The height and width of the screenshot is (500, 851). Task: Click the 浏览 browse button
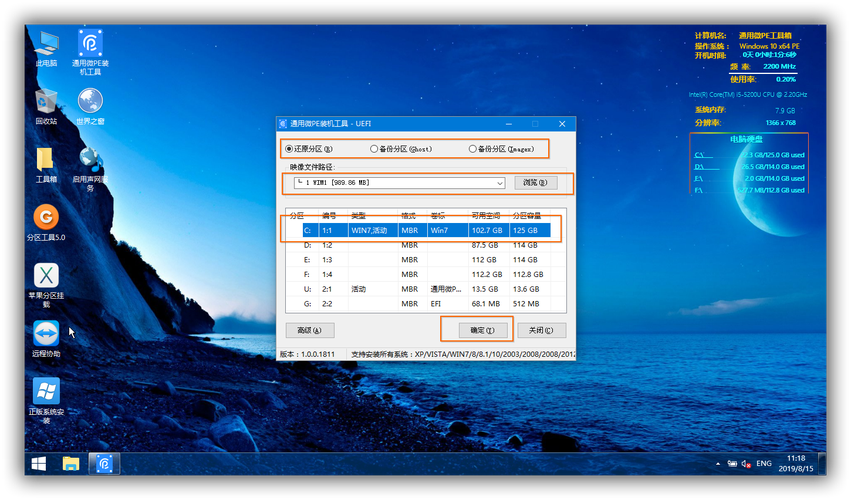point(535,183)
